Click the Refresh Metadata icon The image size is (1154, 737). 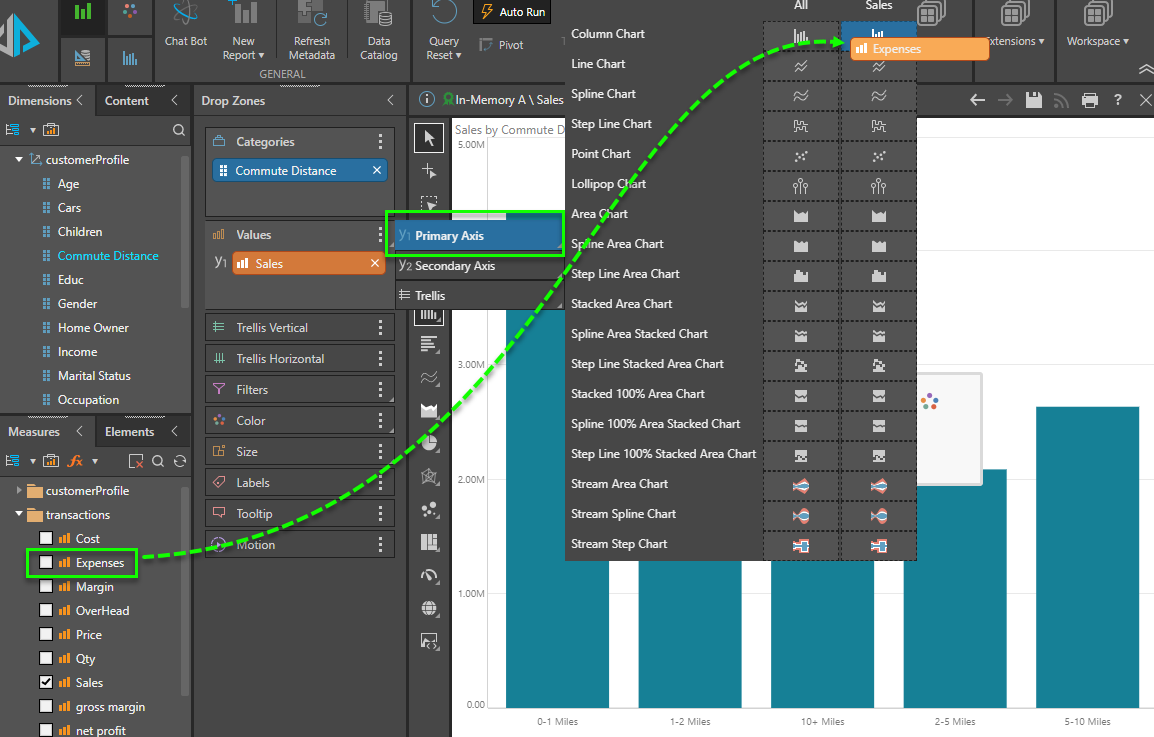click(x=312, y=15)
